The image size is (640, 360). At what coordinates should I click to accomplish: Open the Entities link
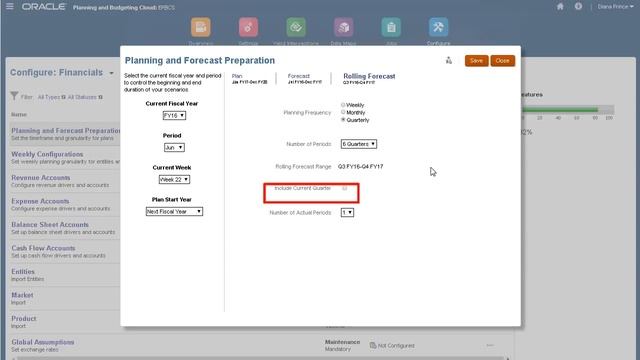(23, 272)
